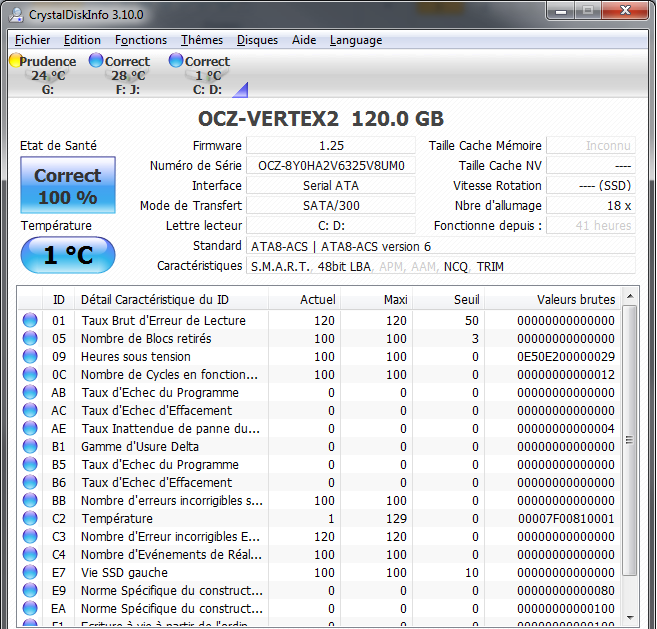
Task: Click the CrystalDiskInfo title bar app icon
Action: [17, 13]
